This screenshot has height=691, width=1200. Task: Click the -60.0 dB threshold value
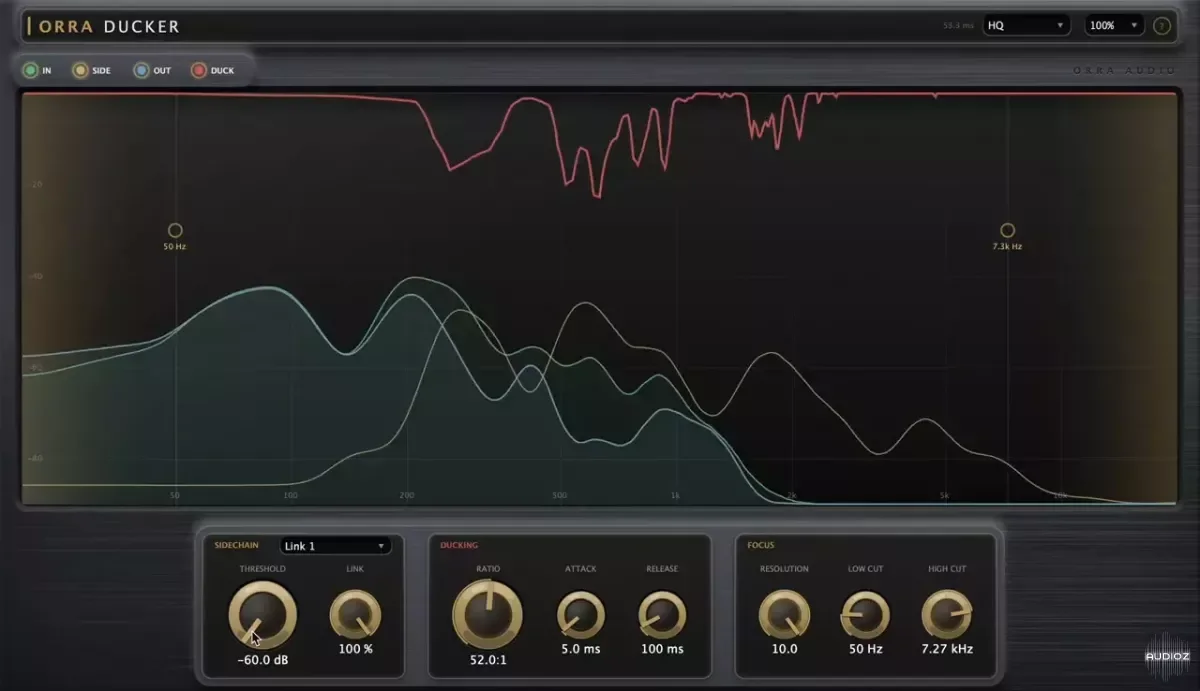(x=262, y=660)
